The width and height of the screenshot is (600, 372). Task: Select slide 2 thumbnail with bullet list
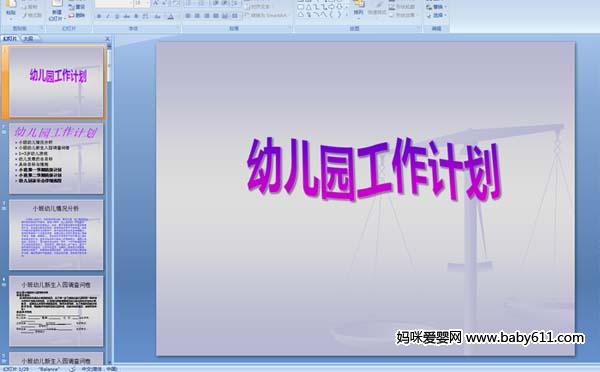coord(56,158)
